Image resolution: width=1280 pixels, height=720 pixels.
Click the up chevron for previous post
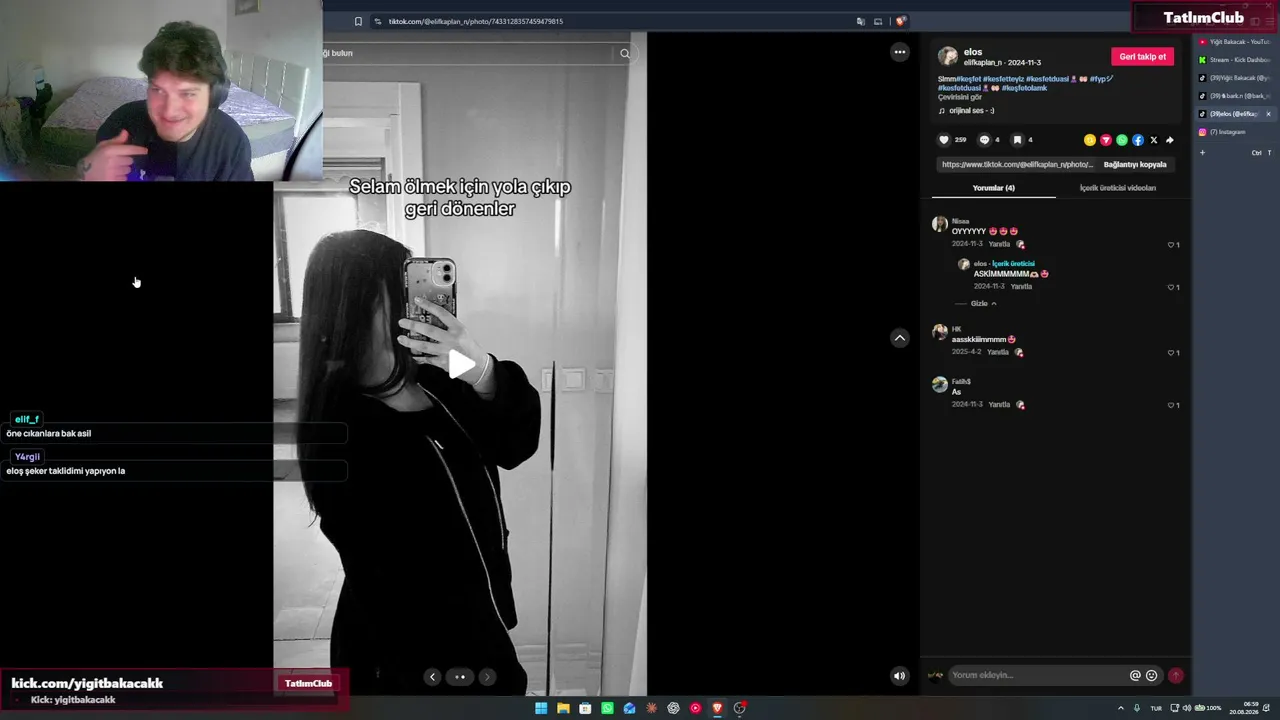(x=900, y=338)
